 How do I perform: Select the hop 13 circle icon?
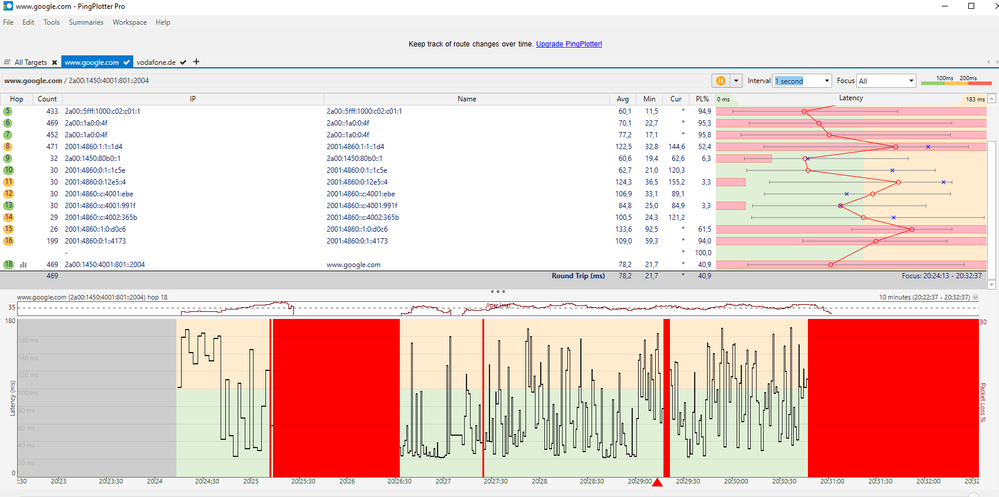(8, 206)
